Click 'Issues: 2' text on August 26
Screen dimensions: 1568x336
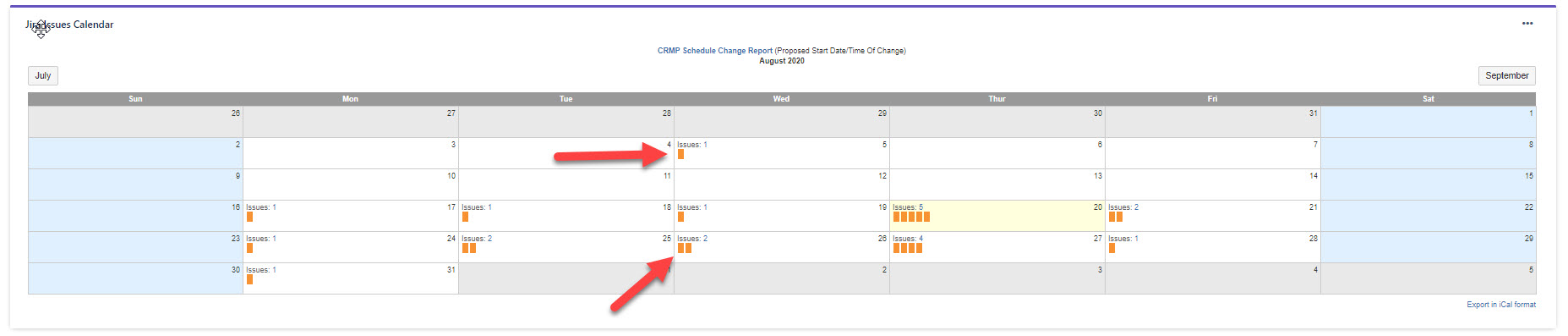(692, 239)
